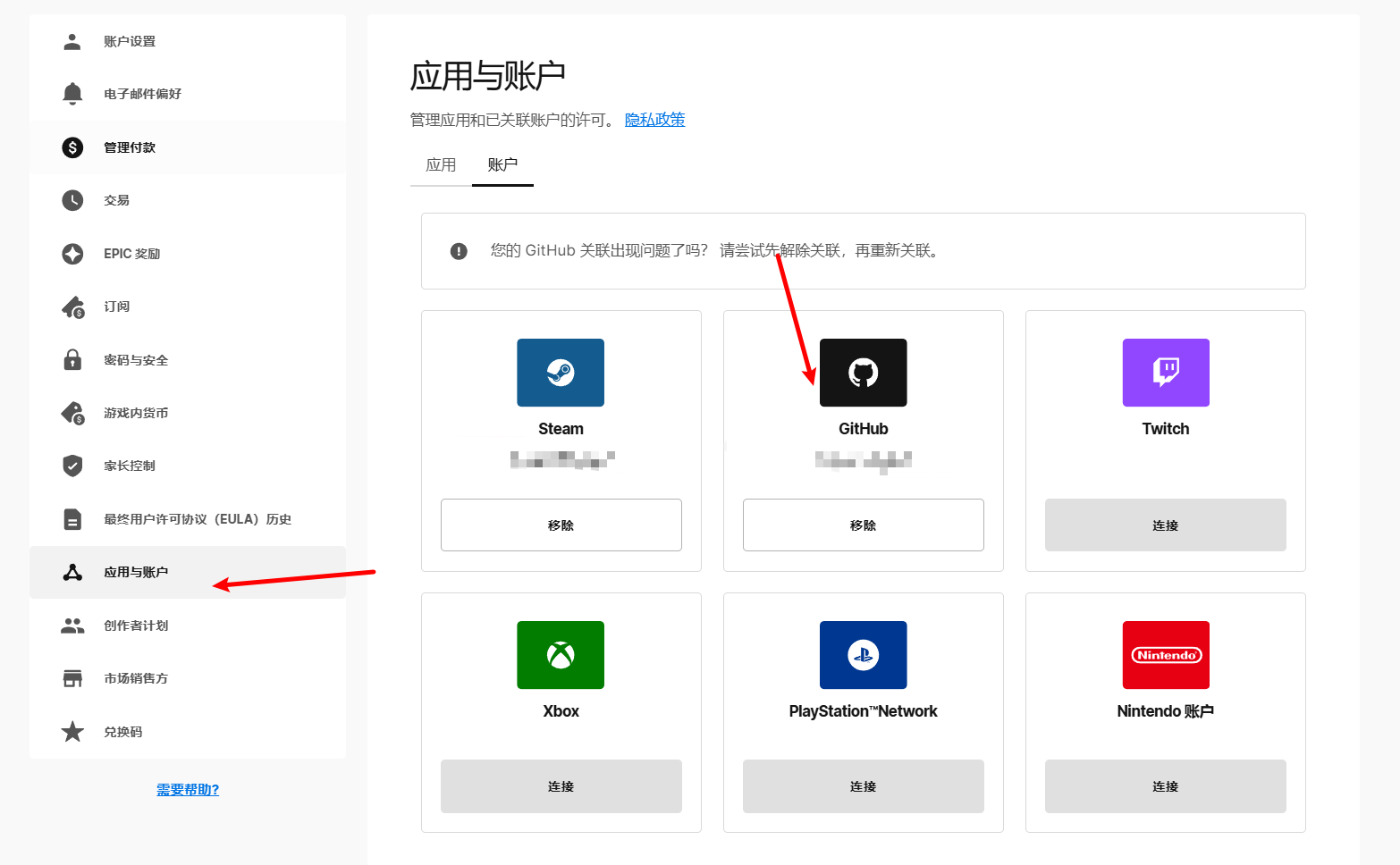
Task: Open the 隐私政策 link
Action: [x=654, y=120]
